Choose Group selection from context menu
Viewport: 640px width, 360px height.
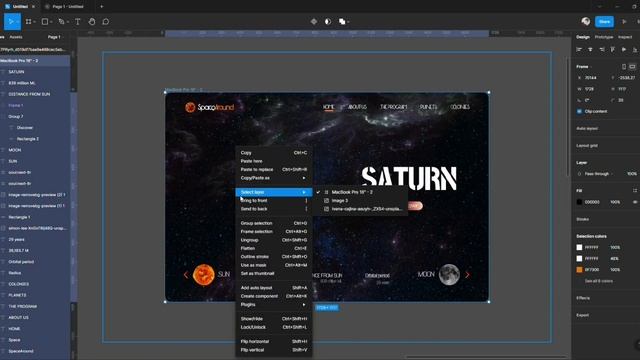(273, 223)
